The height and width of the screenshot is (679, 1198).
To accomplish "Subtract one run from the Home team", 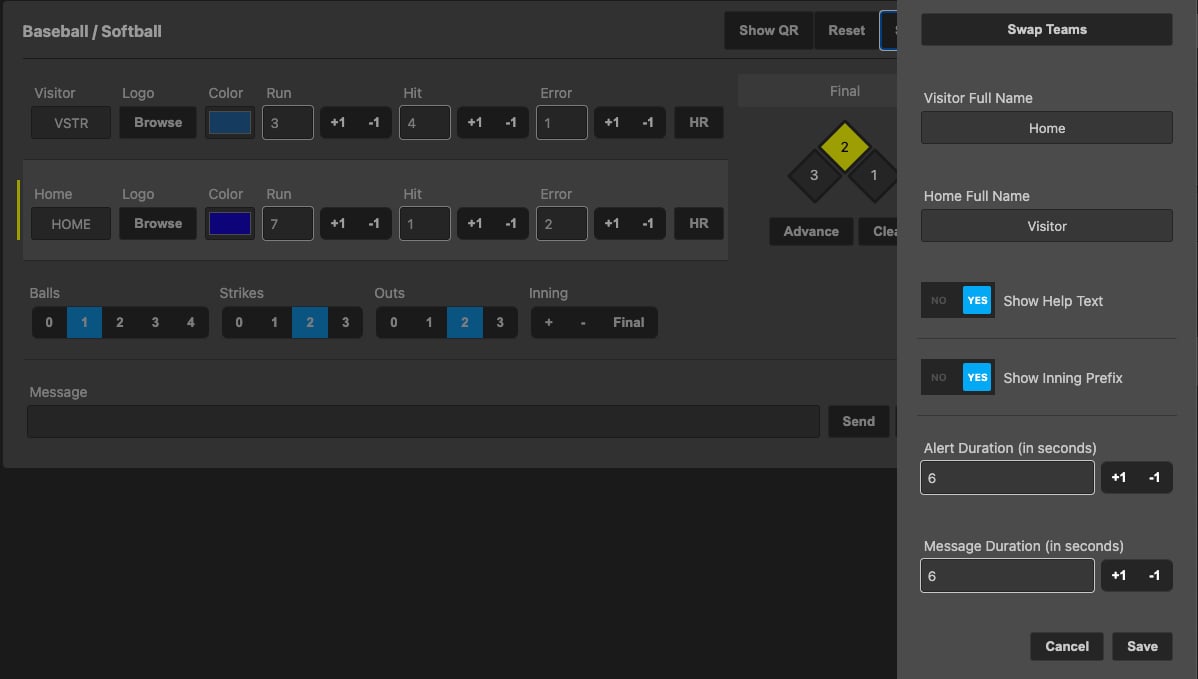I will coord(374,224).
